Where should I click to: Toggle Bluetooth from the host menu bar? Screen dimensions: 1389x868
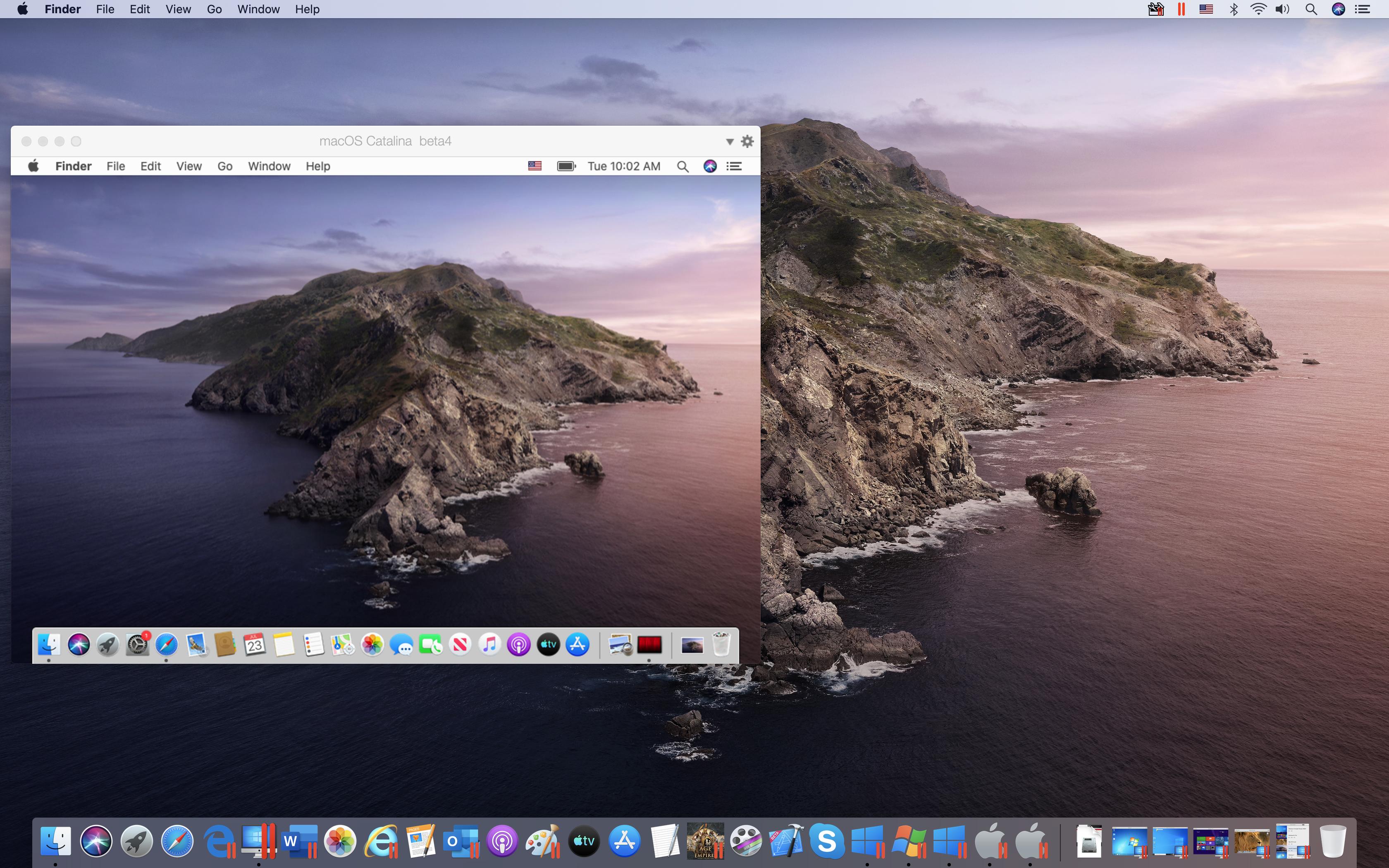tap(1234, 9)
